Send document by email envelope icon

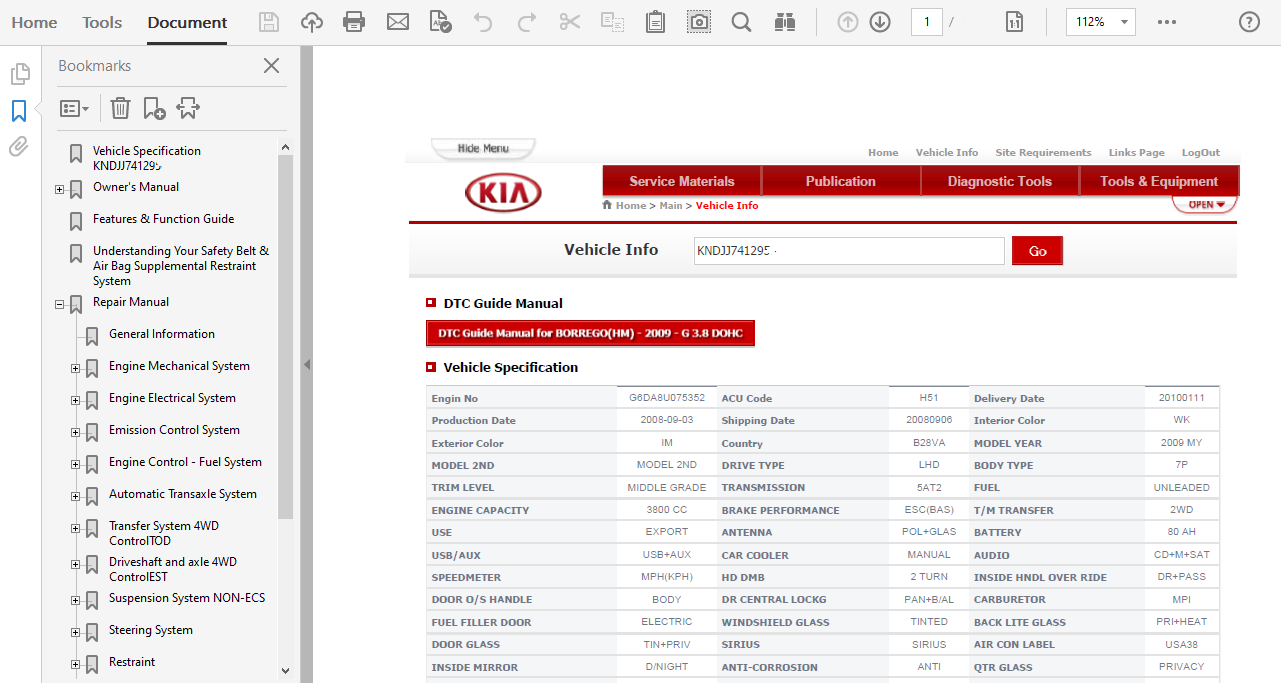pyautogui.click(x=398, y=22)
